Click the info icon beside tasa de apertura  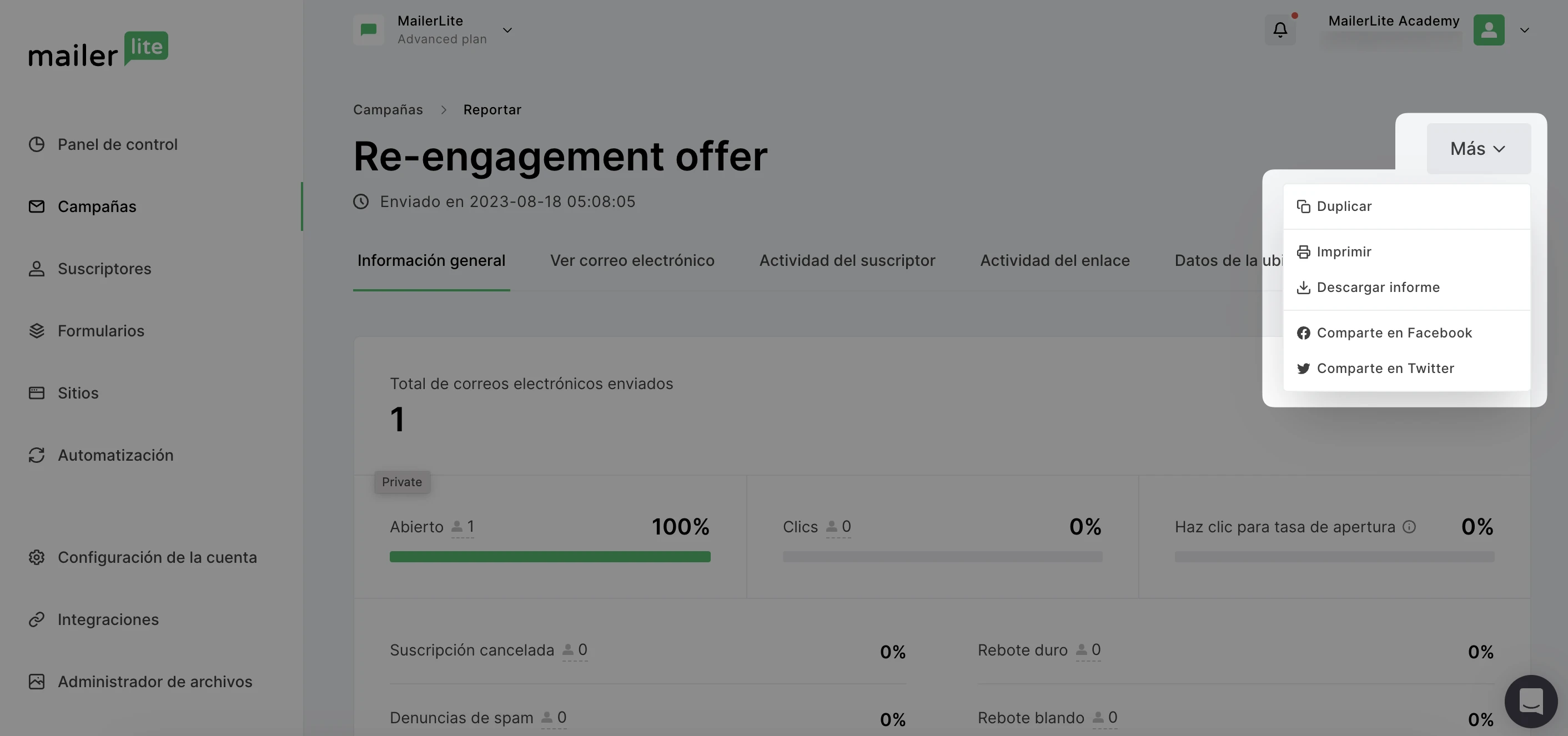pyautogui.click(x=1409, y=527)
